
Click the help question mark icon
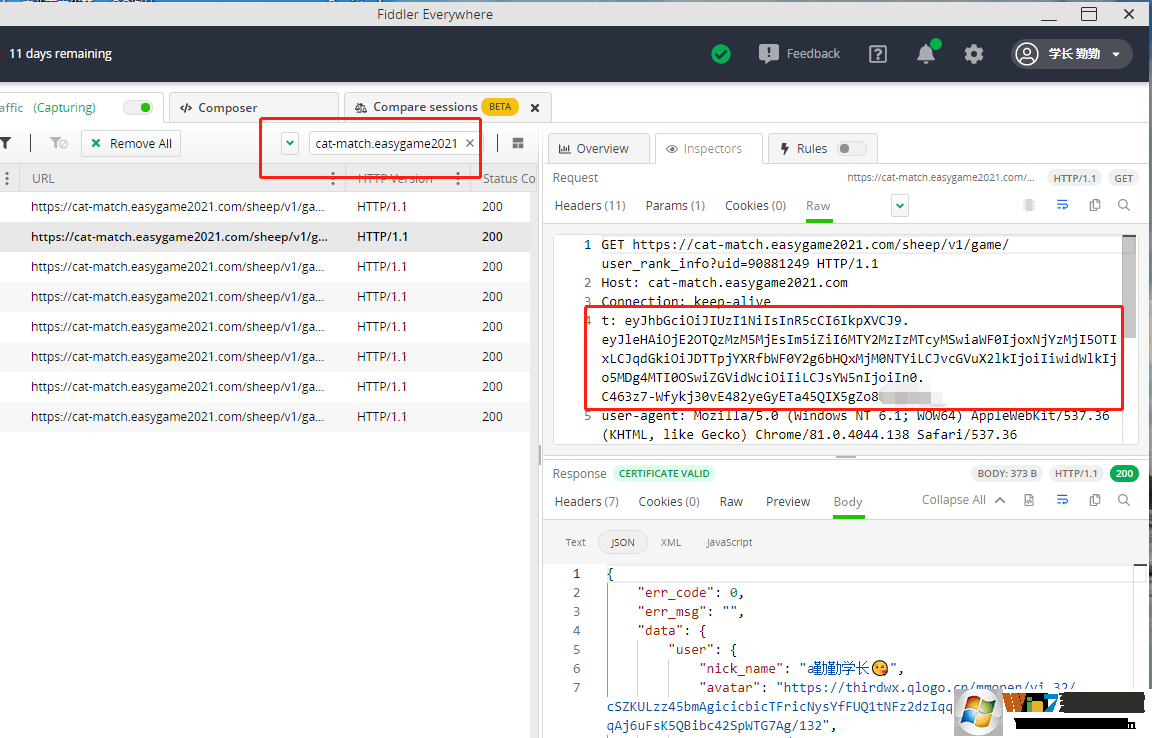(x=877, y=54)
